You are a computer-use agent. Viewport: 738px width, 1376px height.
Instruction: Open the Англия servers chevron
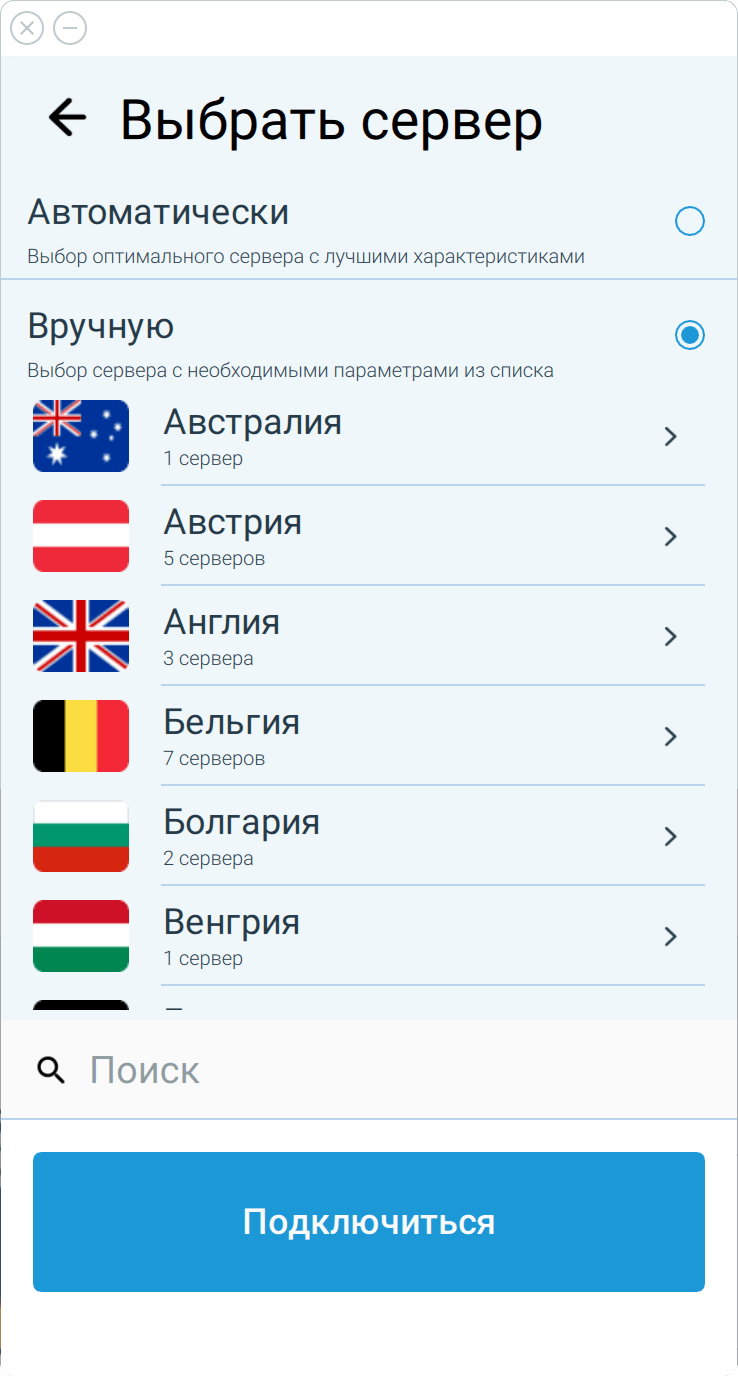click(x=670, y=636)
